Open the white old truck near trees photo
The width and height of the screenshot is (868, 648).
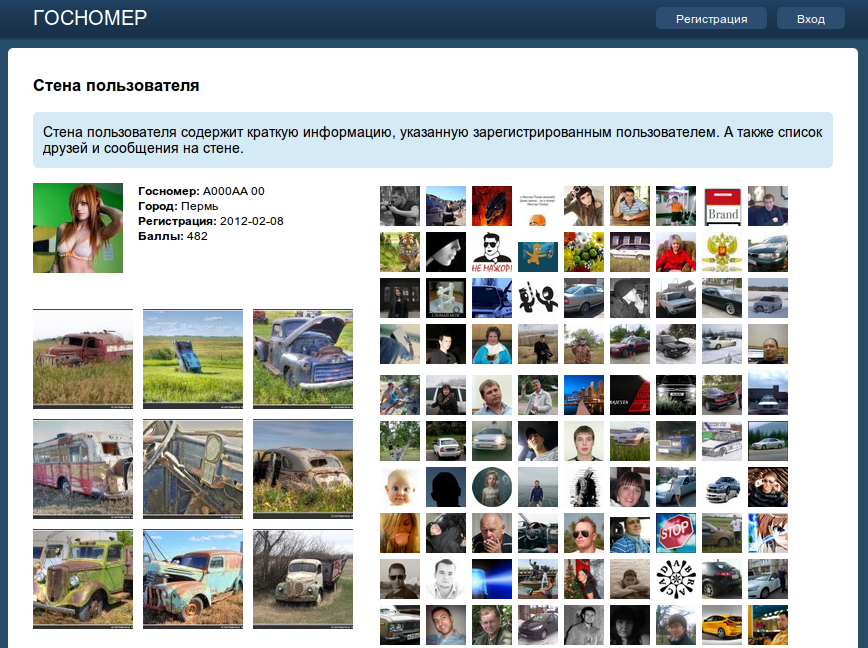click(303, 579)
